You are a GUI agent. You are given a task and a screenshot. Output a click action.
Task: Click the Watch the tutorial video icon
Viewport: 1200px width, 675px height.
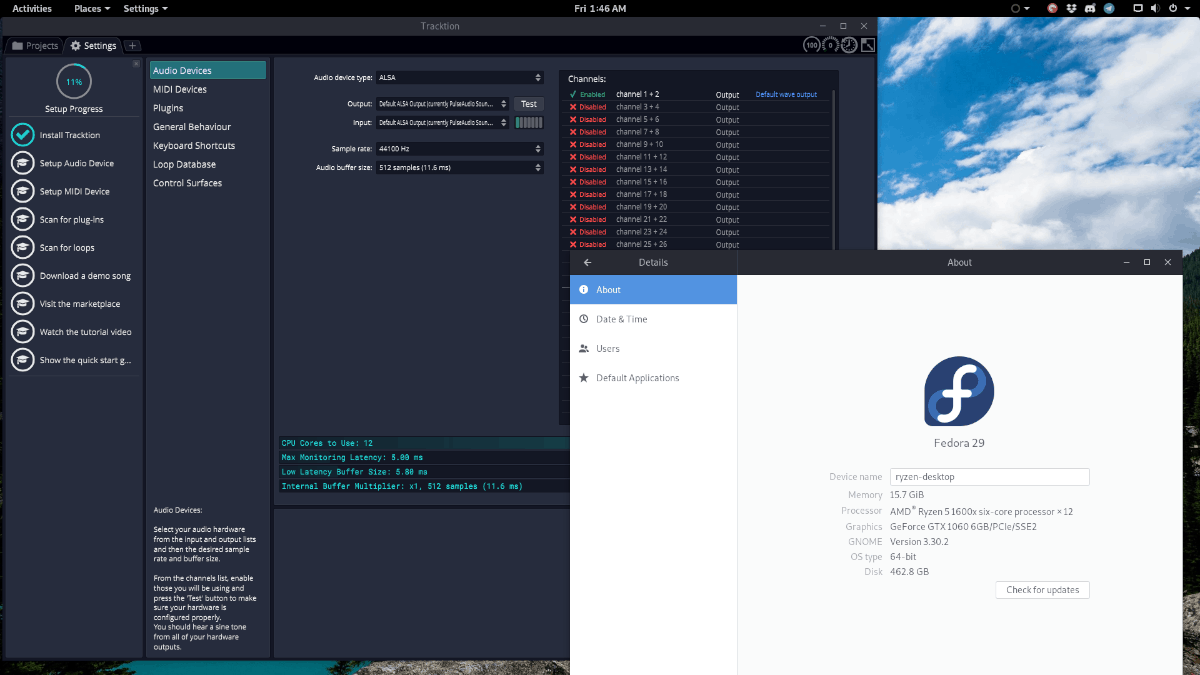point(22,332)
